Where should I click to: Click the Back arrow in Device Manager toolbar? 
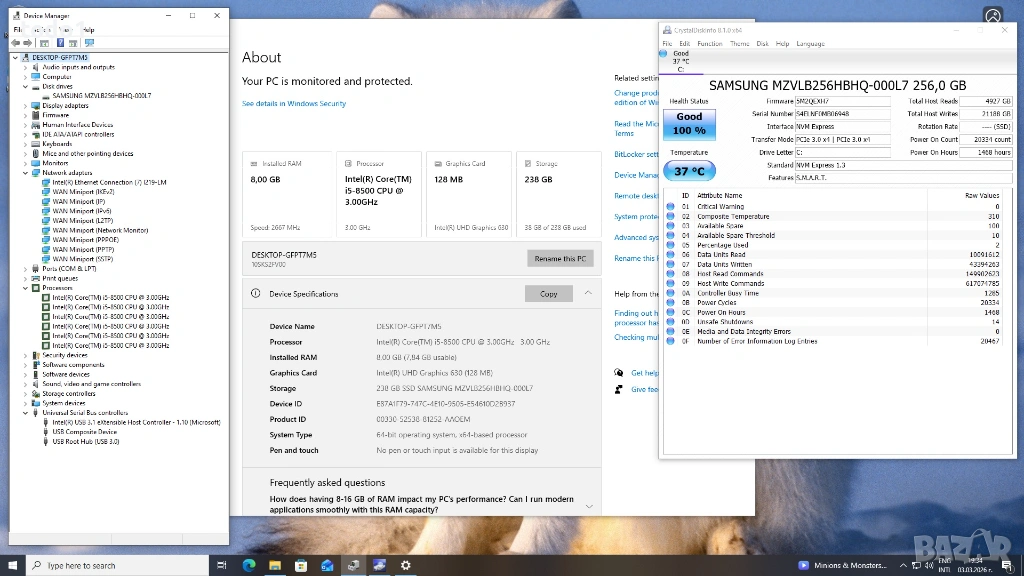(15, 43)
